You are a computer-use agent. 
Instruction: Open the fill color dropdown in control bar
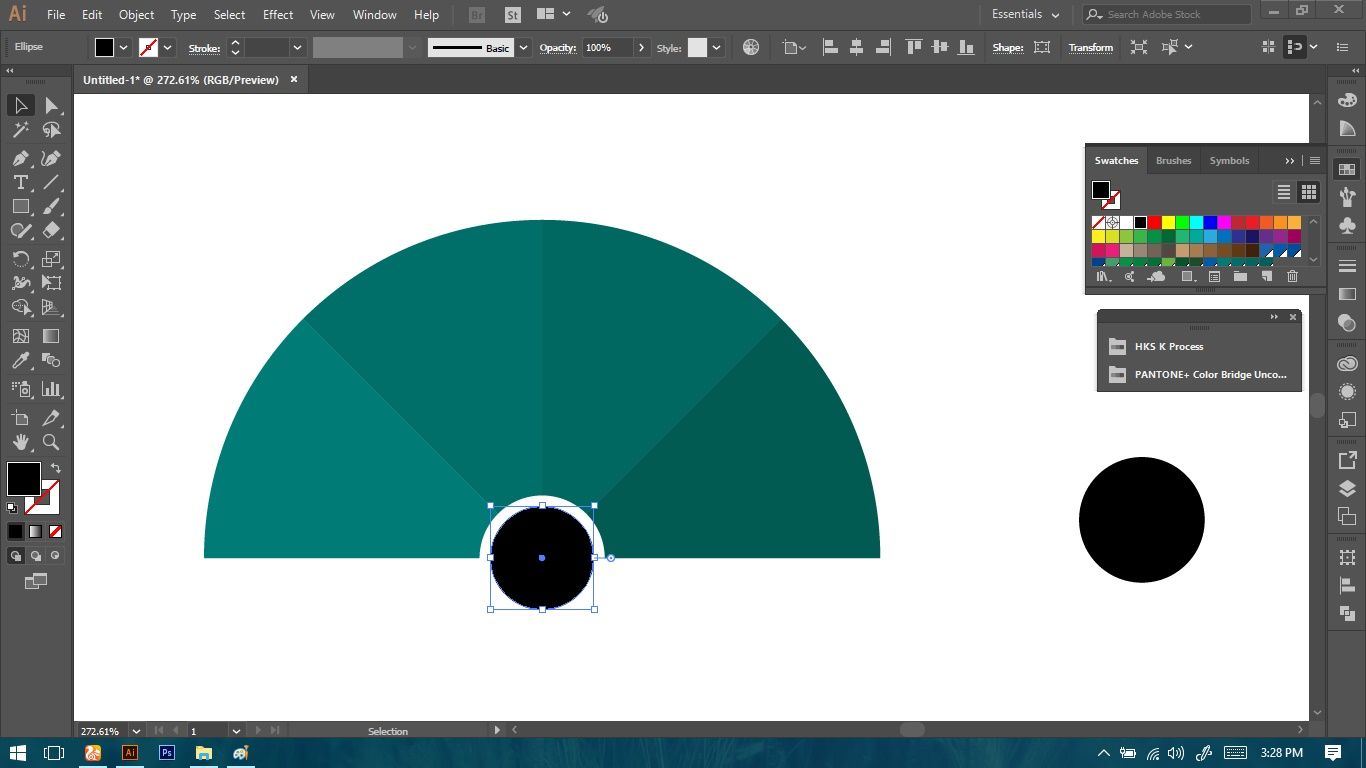click(124, 47)
